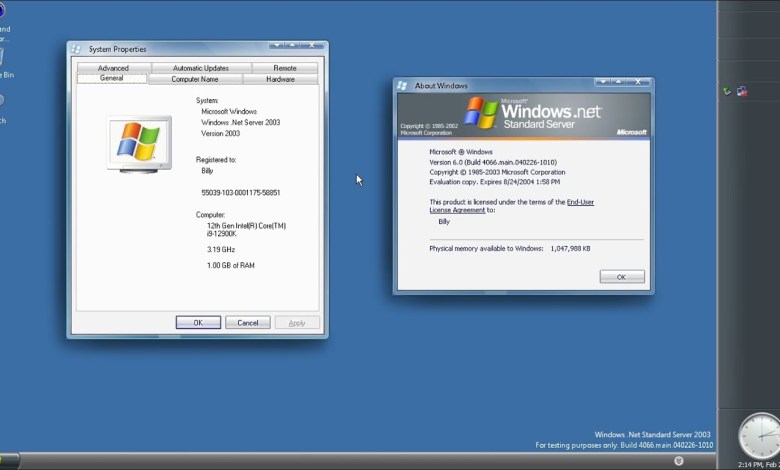Click the product ID 55039-103-0001175-58851
780x470 pixels.
pos(241,192)
